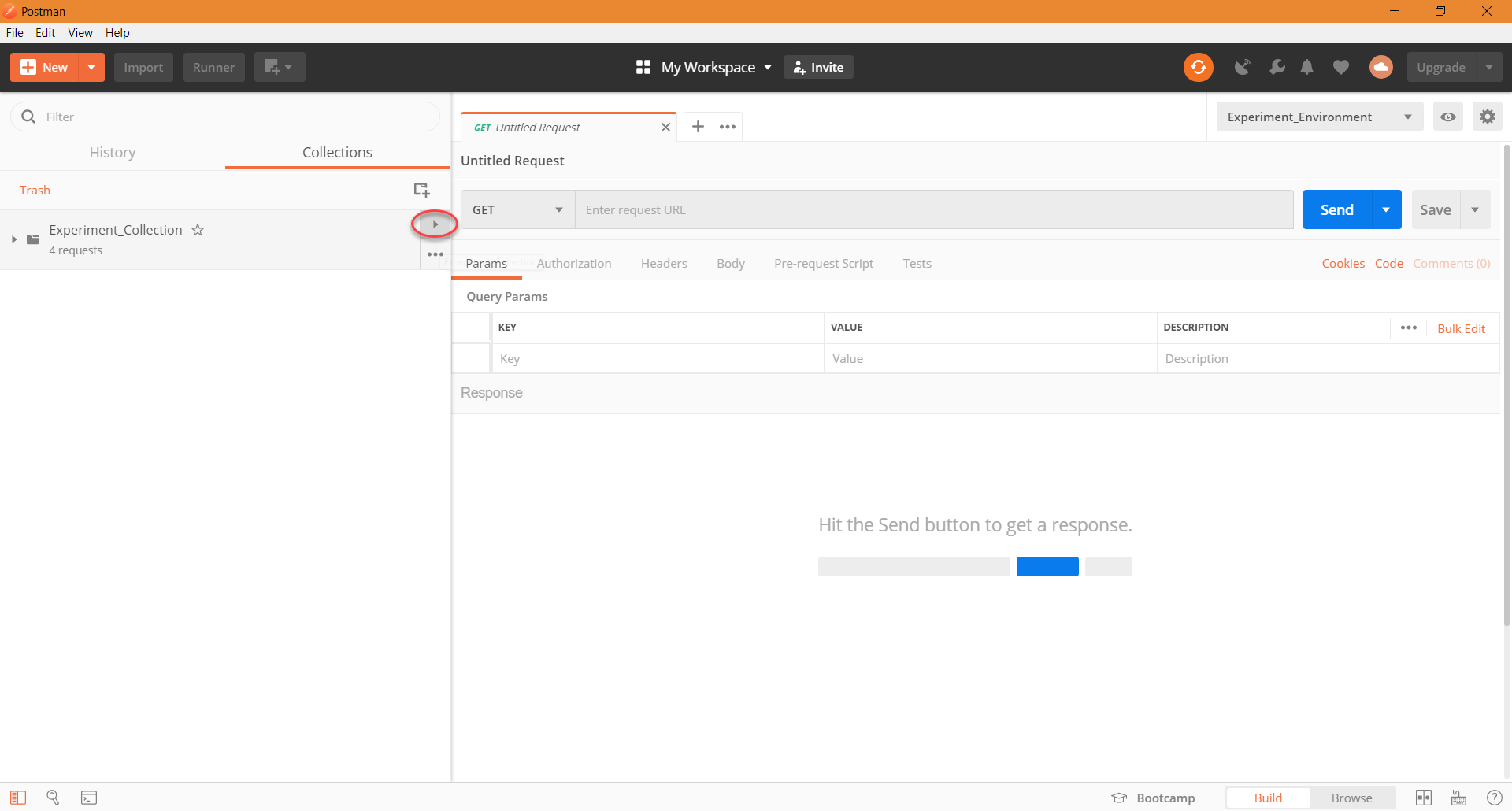Click the Bootcamp graduation cap icon
The height and width of the screenshot is (811, 1512).
click(1119, 798)
